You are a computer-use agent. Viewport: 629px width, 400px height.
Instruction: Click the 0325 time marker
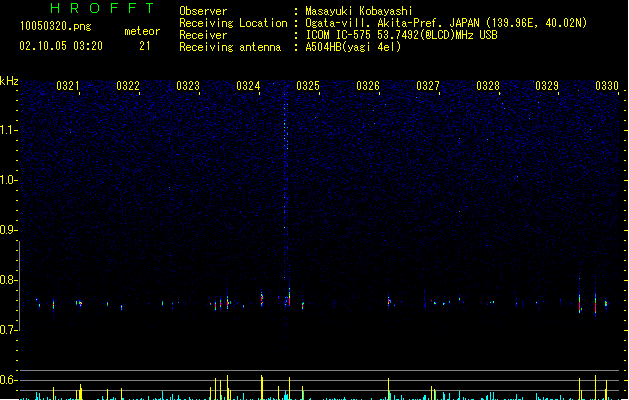(x=308, y=86)
